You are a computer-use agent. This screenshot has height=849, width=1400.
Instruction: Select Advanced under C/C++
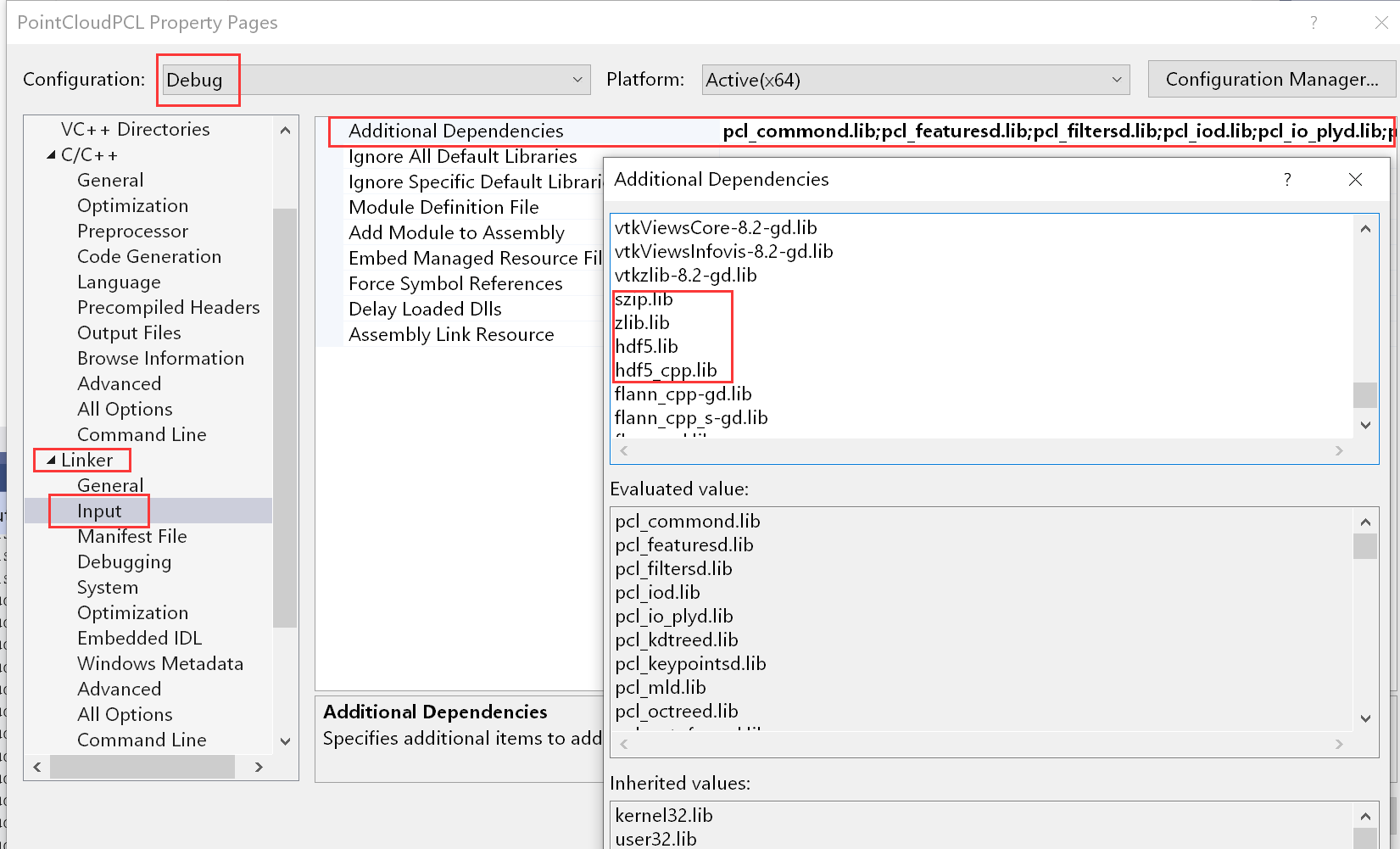click(119, 383)
